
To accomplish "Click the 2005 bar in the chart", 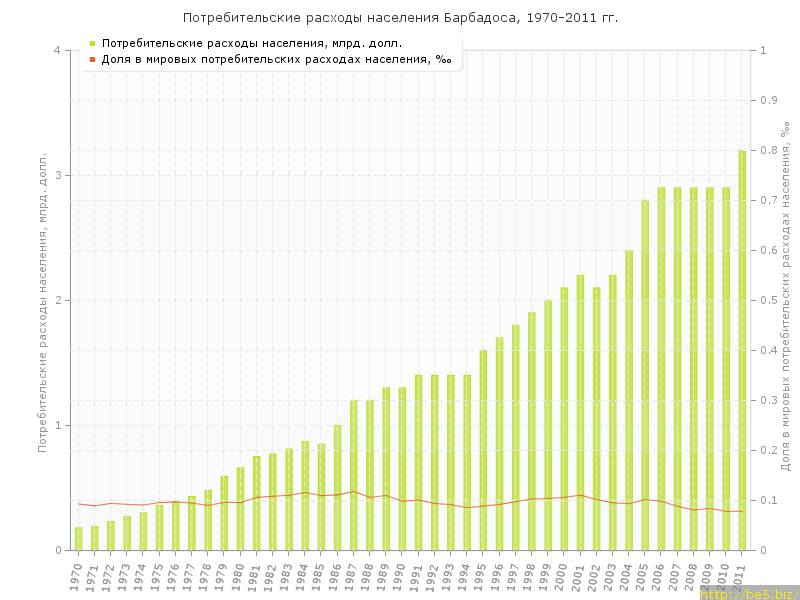I will click(x=645, y=375).
